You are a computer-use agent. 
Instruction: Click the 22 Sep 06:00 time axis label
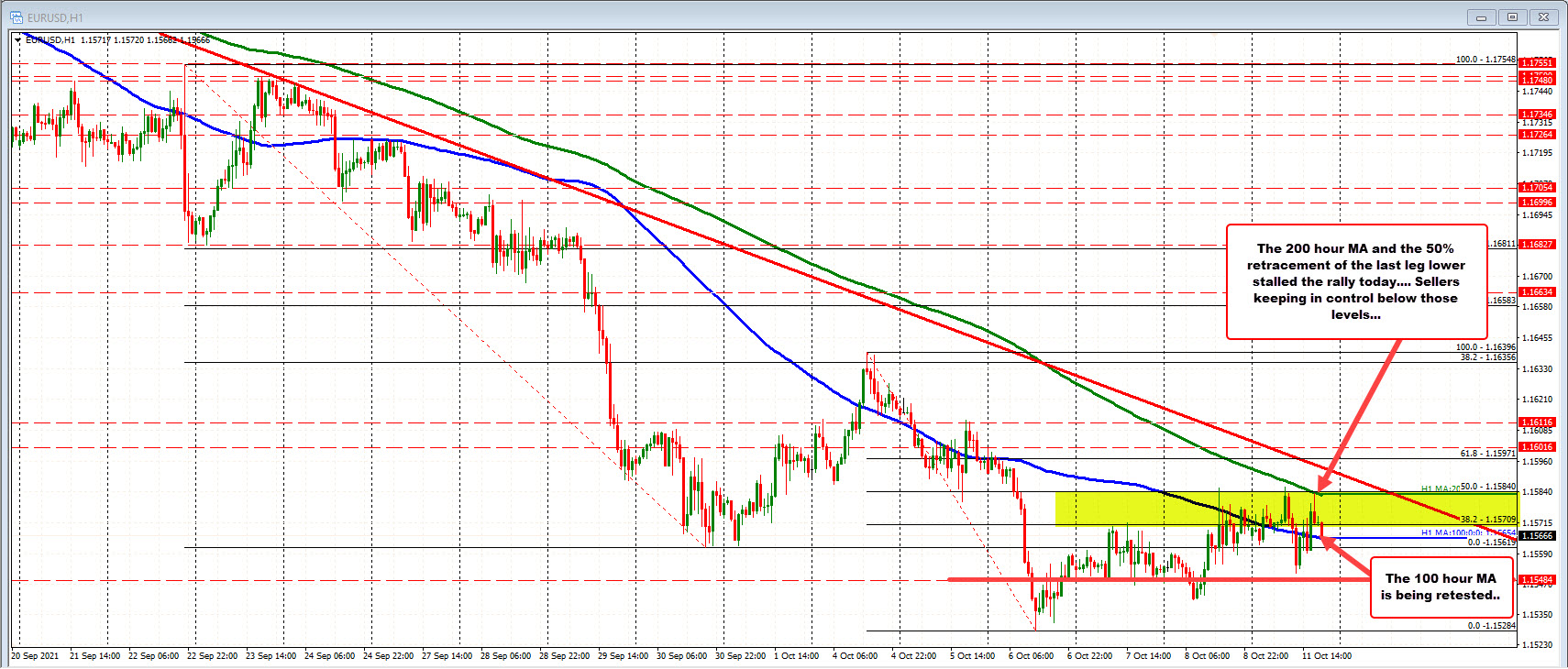153,656
